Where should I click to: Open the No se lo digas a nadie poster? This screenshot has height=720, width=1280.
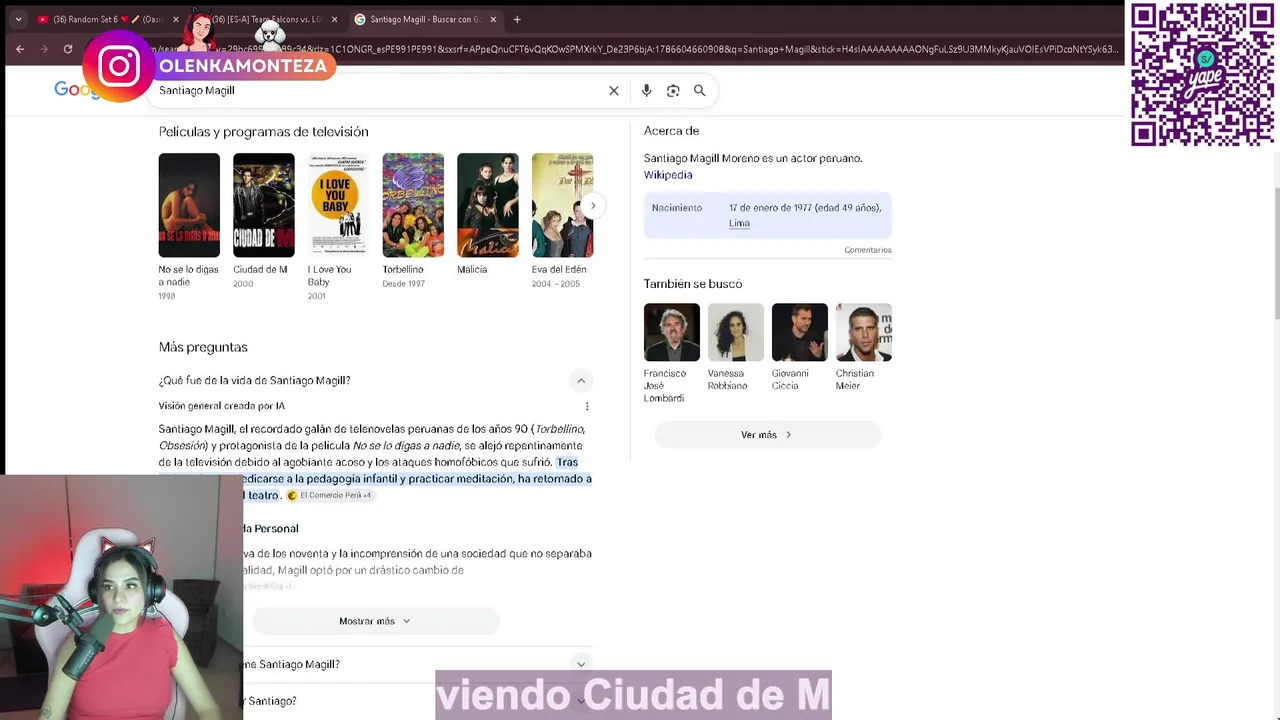[189, 205]
